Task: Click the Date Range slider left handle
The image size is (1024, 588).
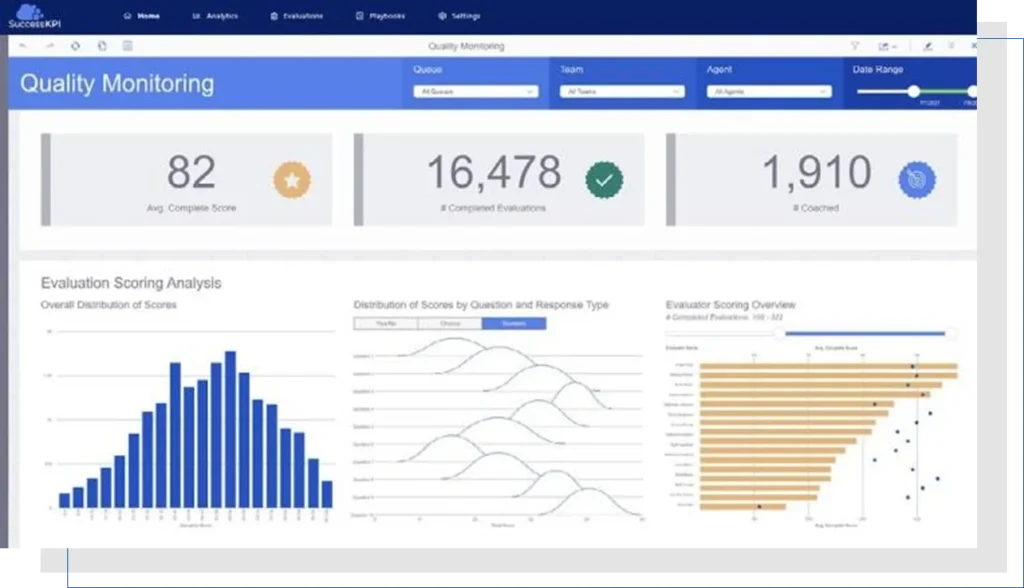Action: 914,91
